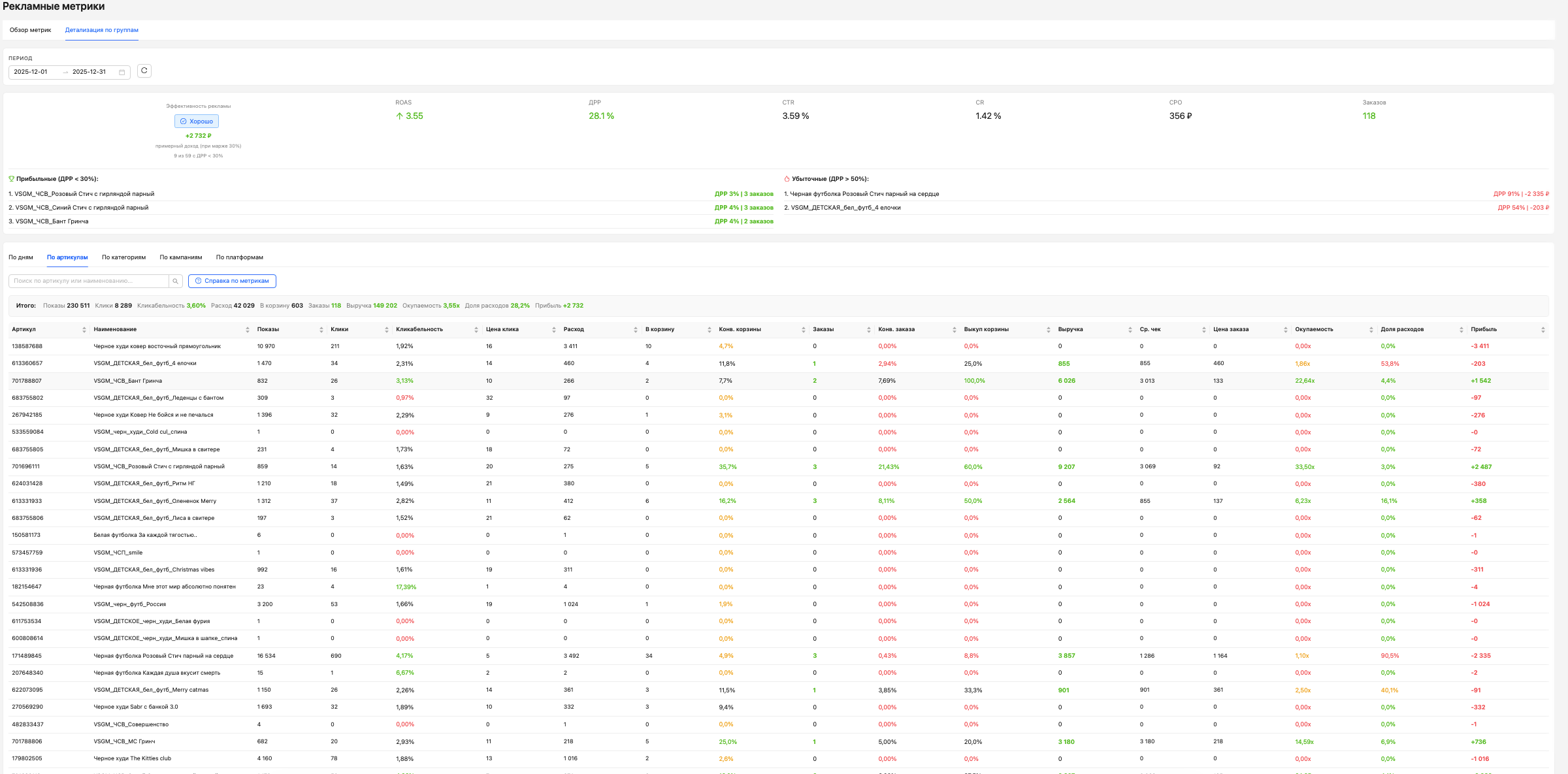Click the refresh icon next to period
This screenshot has width=1568, height=774.
coord(144,71)
